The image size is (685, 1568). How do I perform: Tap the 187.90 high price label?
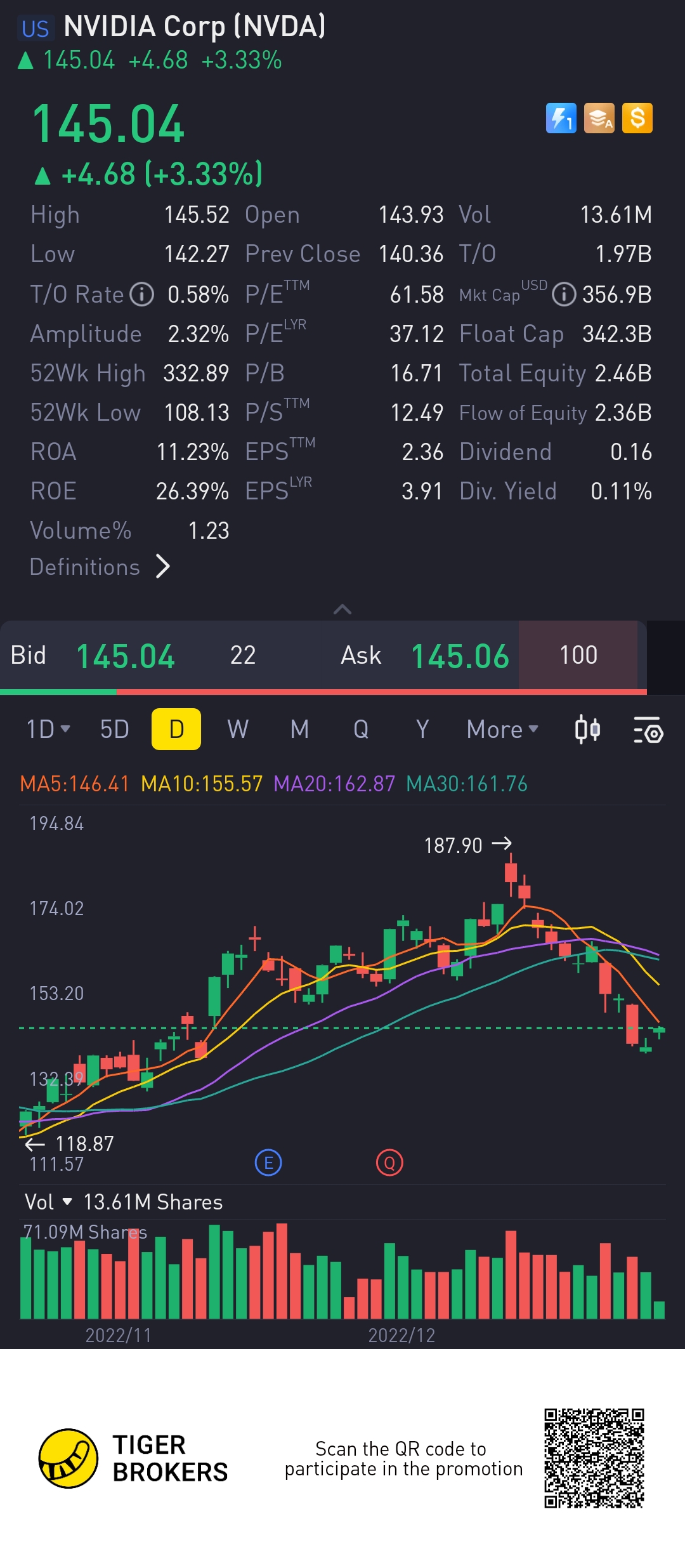453,845
